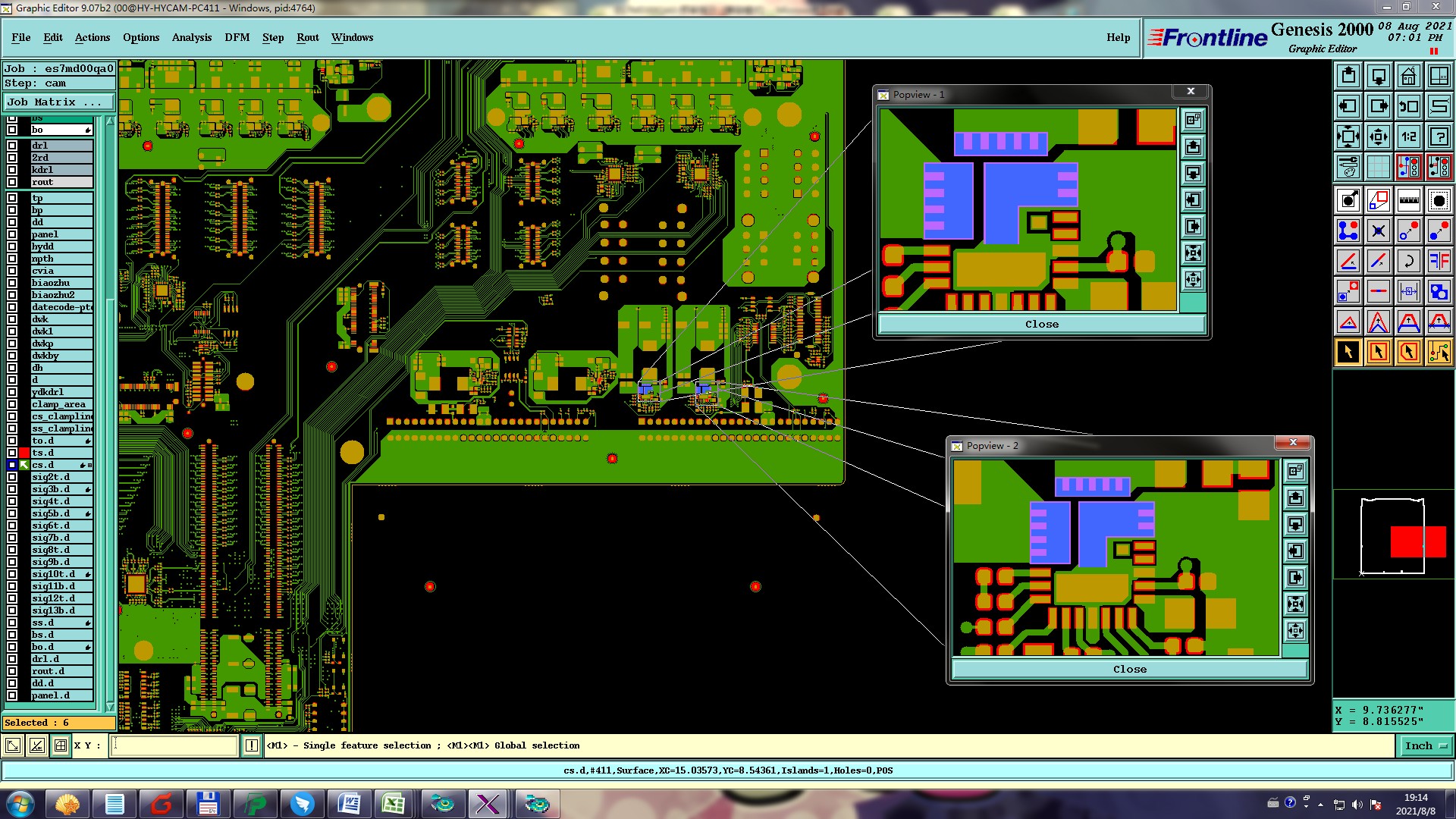Select the net selection pointer tool
This screenshot has height=819, width=1456.
(1439, 352)
